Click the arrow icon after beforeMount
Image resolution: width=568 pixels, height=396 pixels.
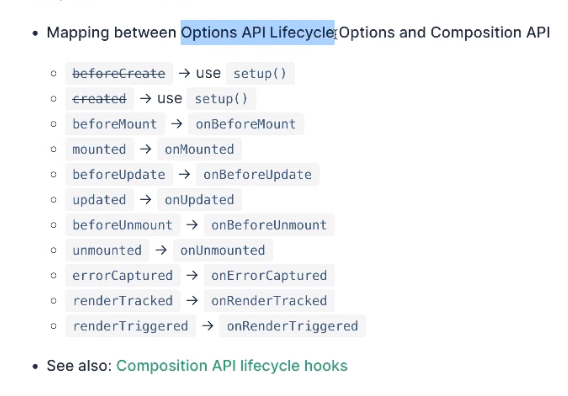177,124
